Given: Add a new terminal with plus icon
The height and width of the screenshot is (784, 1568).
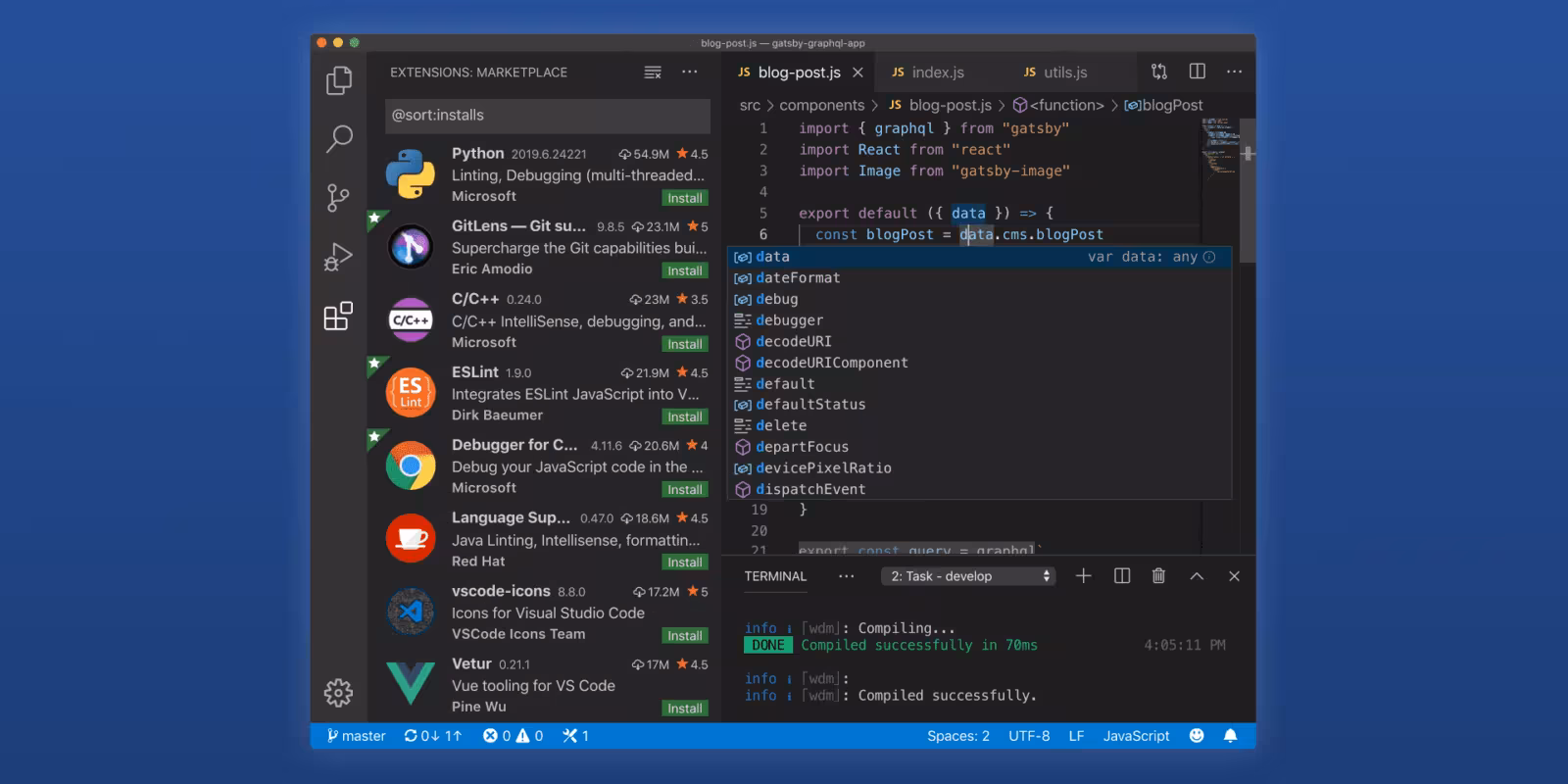Looking at the screenshot, I should point(1083,576).
